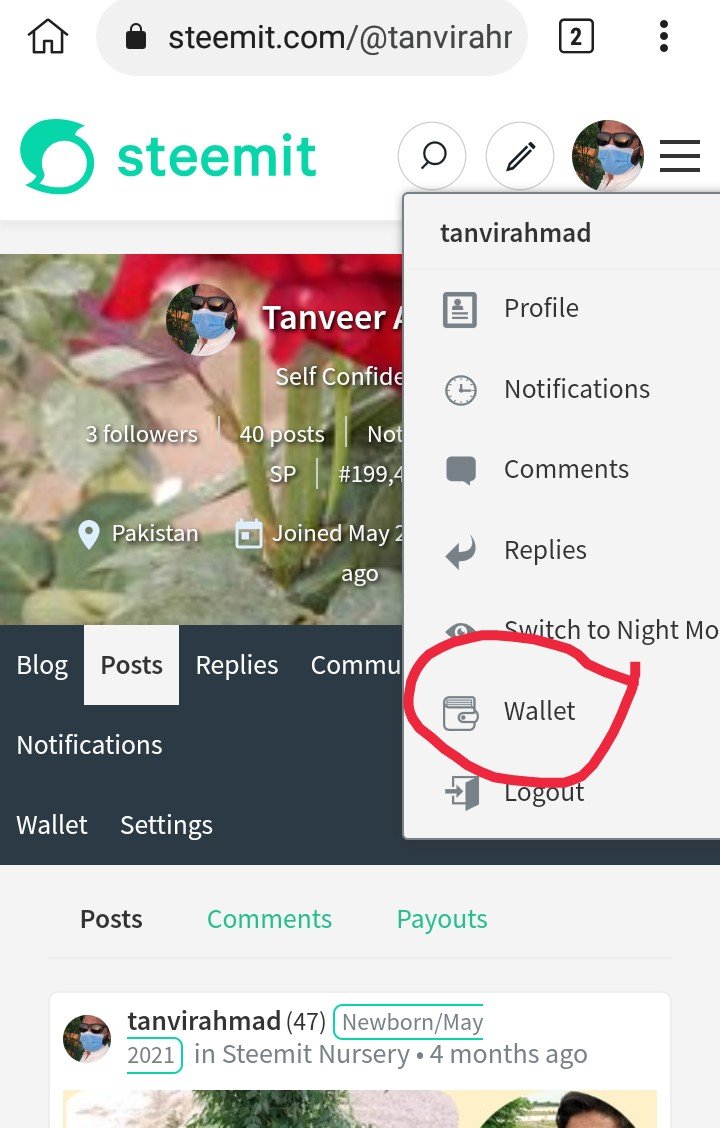Viewport: 720px width, 1128px height.
Task: Open the pencil compose post icon
Action: (x=520, y=155)
